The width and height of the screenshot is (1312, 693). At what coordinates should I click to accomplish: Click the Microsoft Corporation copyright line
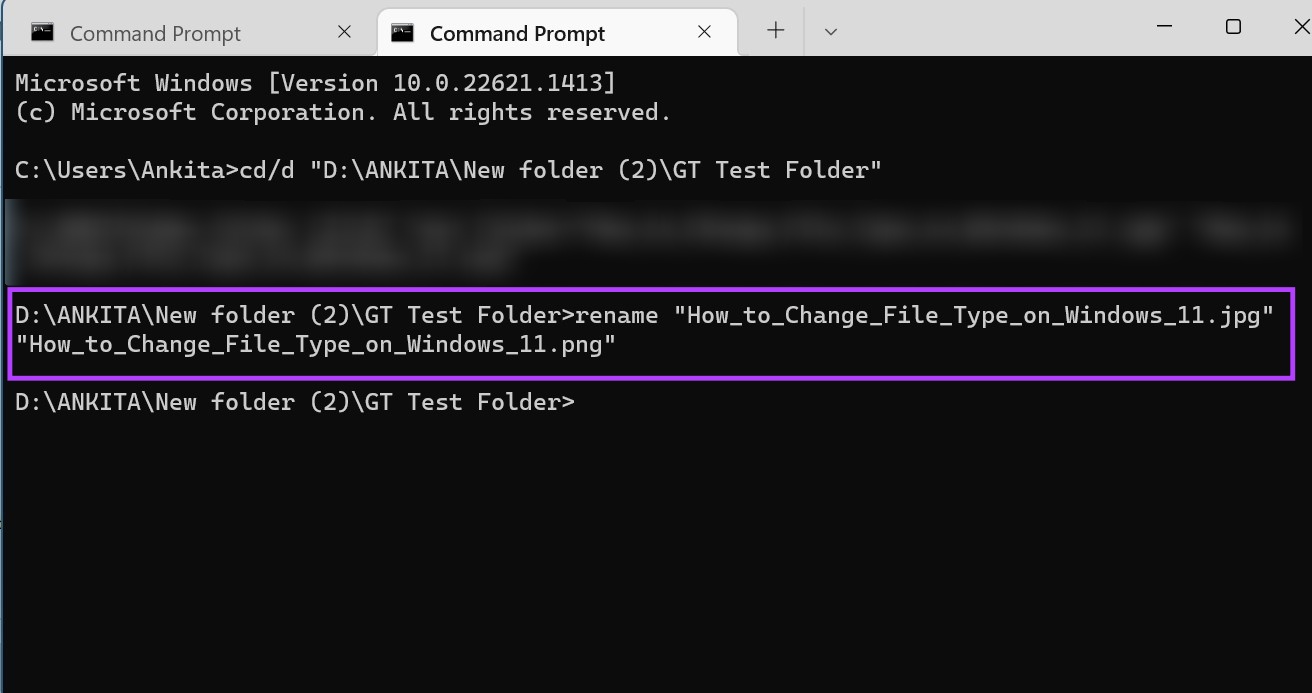pos(341,111)
